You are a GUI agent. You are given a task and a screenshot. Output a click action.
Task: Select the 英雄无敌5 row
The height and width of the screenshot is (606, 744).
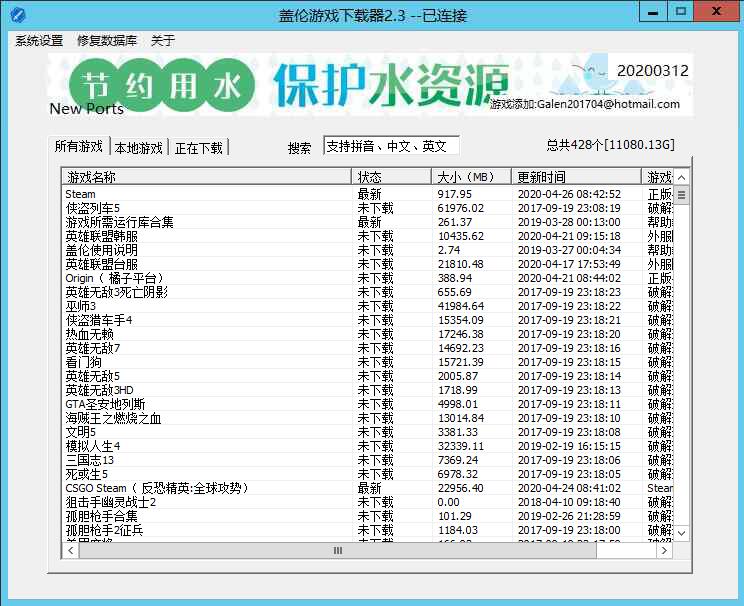click(368, 376)
